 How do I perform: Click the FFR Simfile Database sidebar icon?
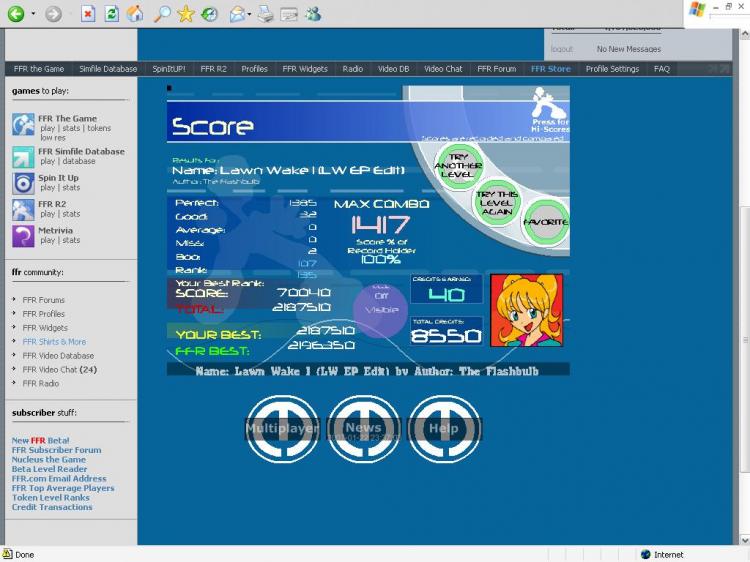(23, 157)
